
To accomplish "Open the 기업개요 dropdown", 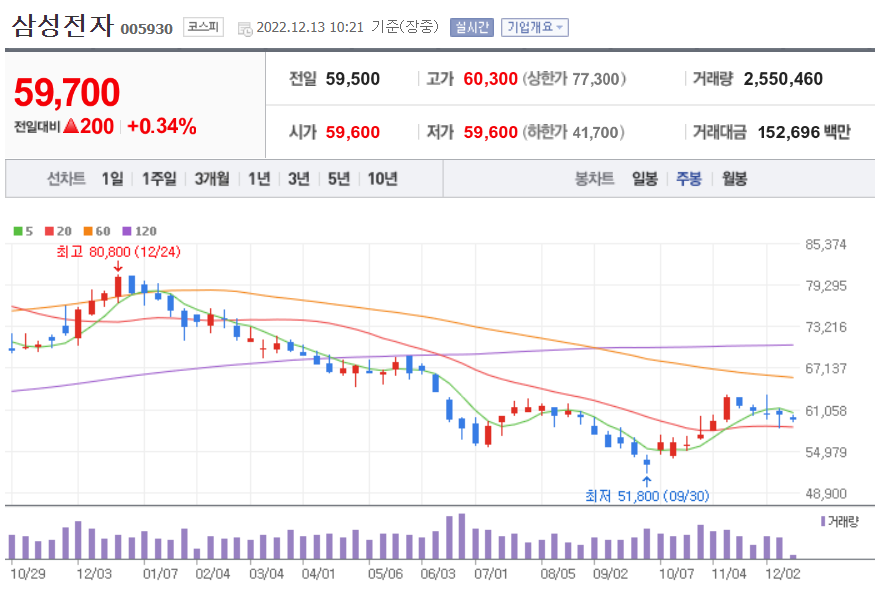I will (535, 27).
